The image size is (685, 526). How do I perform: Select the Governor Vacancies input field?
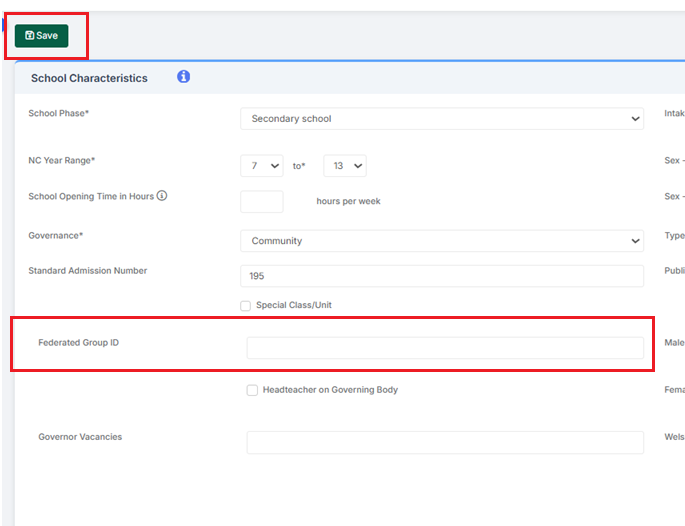[x=445, y=442]
